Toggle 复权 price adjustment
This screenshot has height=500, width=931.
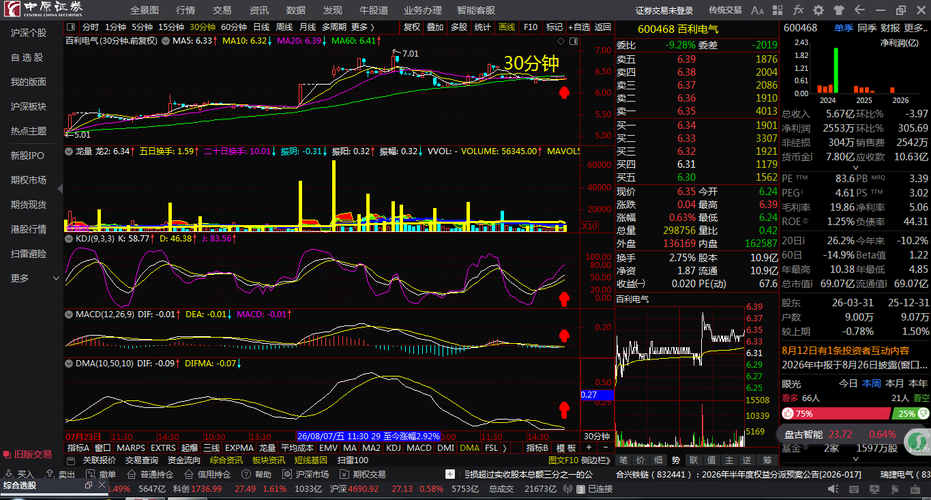pos(411,27)
